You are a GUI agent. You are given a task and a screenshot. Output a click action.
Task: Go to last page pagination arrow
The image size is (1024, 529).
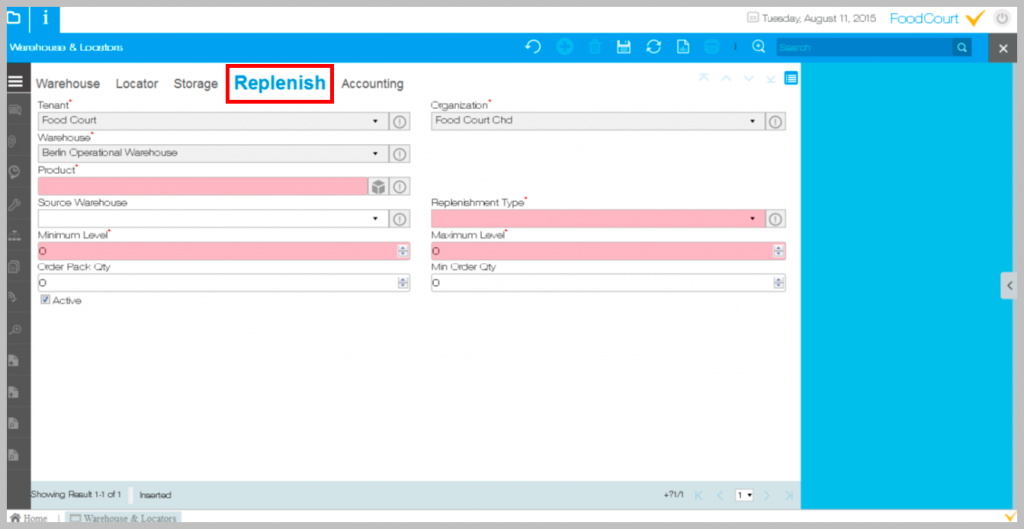(x=789, y=495)
